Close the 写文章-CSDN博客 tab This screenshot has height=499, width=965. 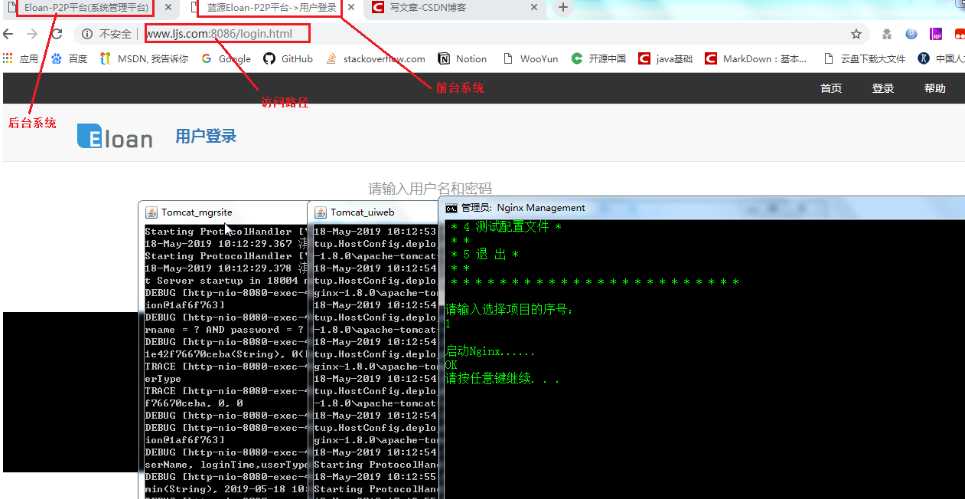[534, 8]
